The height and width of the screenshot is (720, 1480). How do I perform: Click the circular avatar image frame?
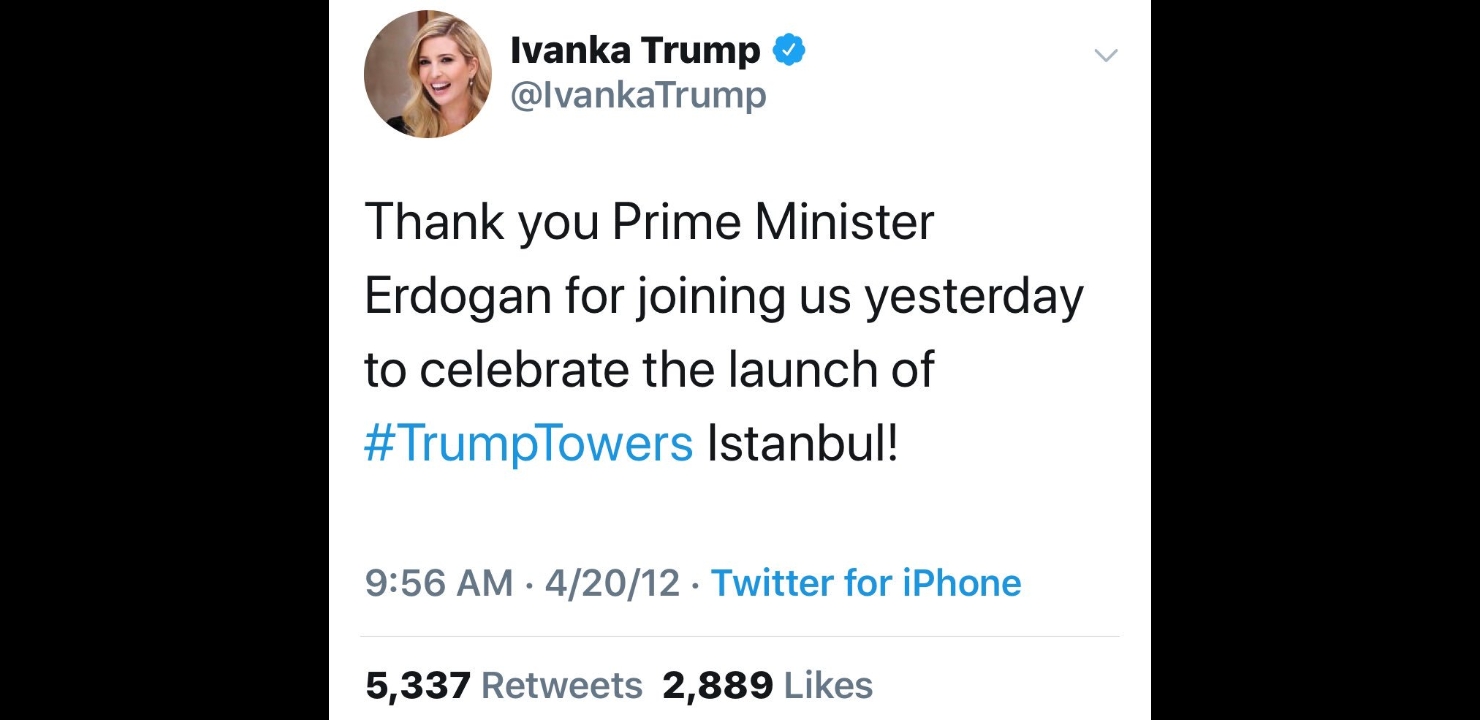point(428,73)
